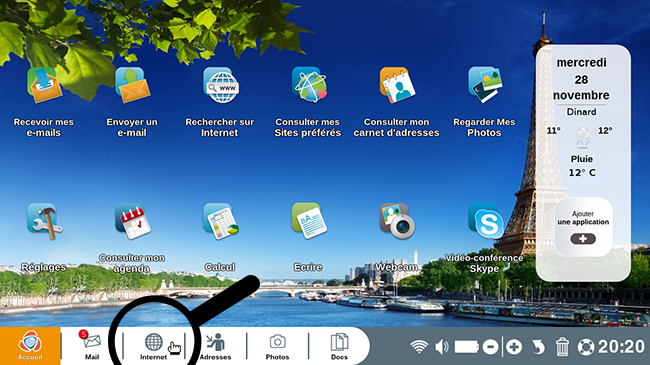650x365 pixels.
Task: Click the Pluie 12° C text
Action: click(582, 166)
